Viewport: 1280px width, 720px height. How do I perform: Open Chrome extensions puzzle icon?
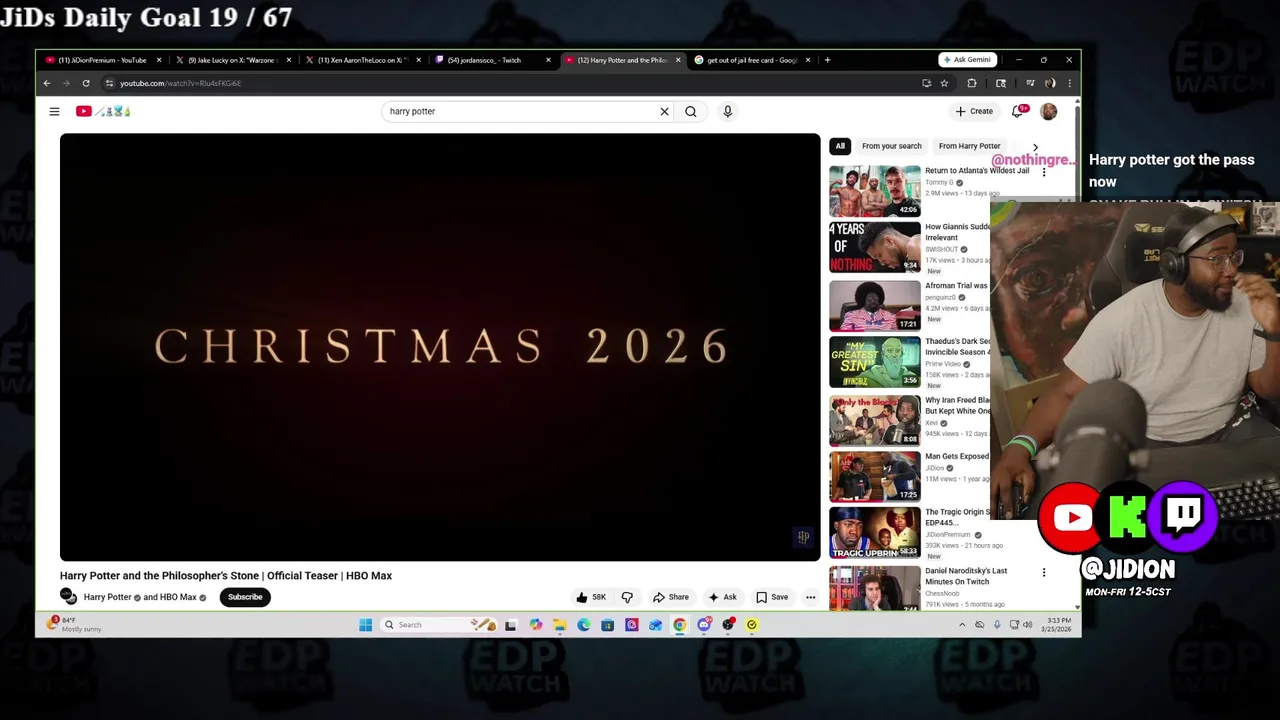tap(971, 83)
